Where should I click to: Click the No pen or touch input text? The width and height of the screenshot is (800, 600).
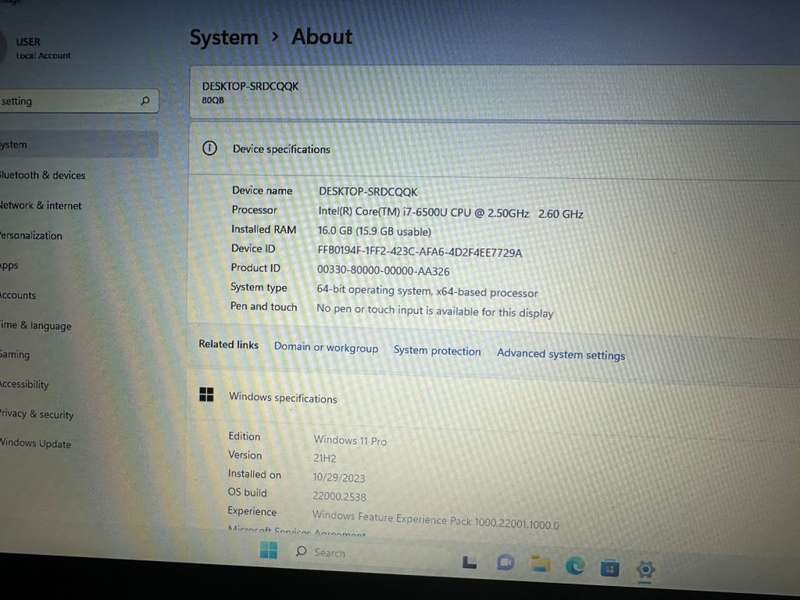(435, 311)
